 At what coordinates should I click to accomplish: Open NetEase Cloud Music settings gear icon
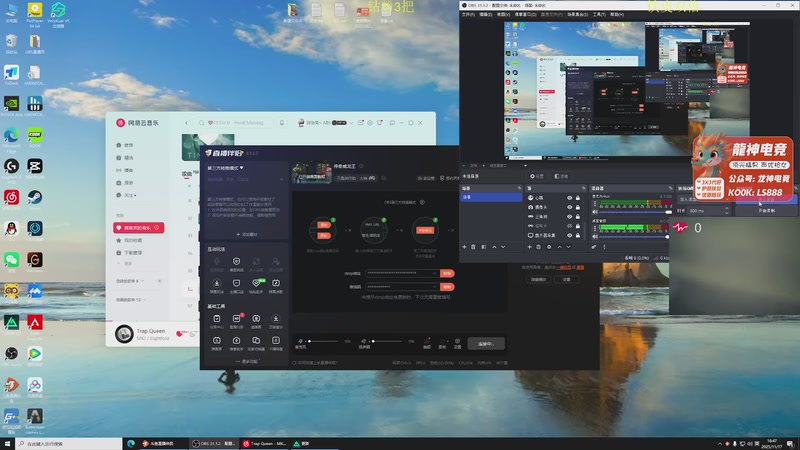pyautogui.click(x=370, y=123)
